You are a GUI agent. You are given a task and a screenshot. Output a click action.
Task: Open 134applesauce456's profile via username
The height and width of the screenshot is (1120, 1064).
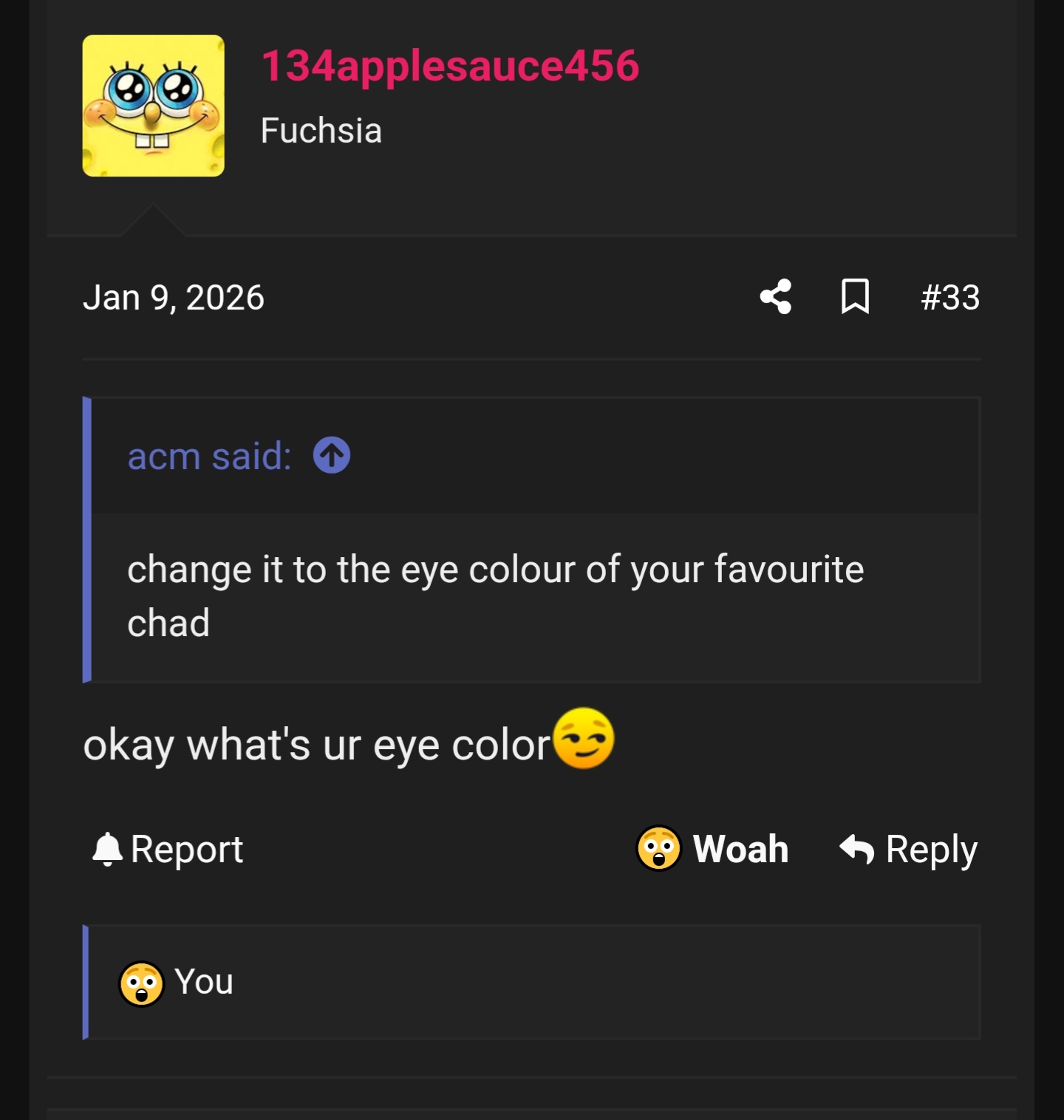tap(450, 66)
